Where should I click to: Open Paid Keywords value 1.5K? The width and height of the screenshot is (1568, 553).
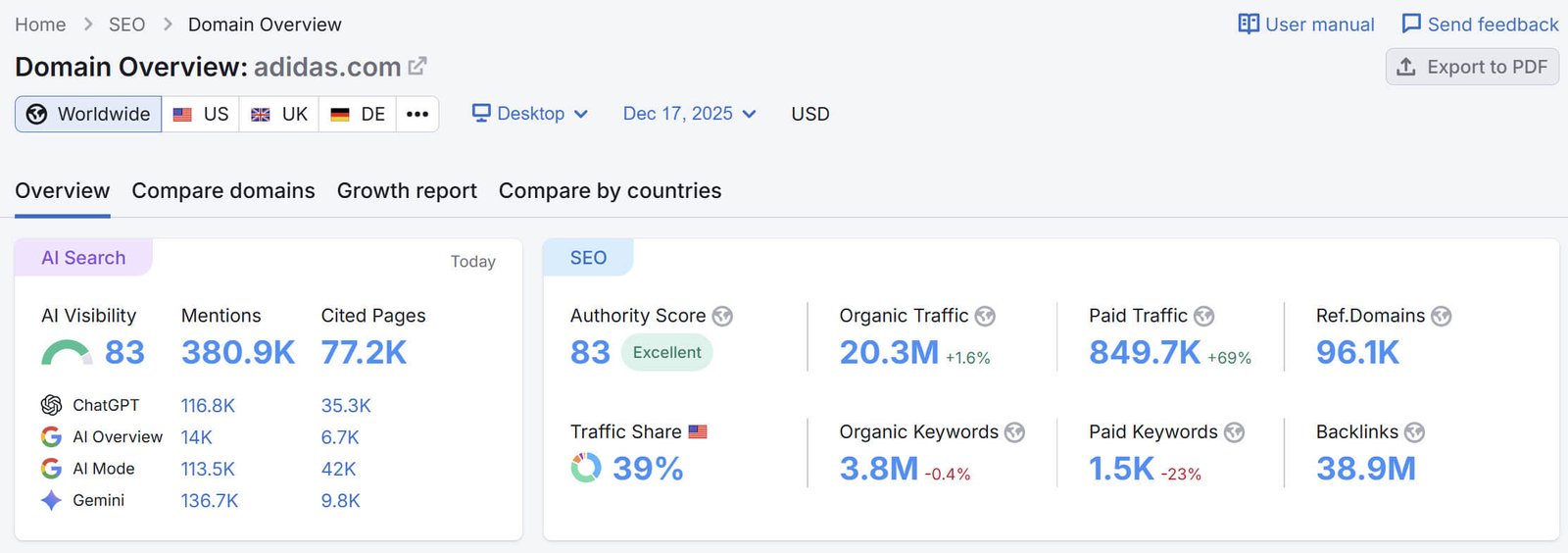tap(1121, 469)
